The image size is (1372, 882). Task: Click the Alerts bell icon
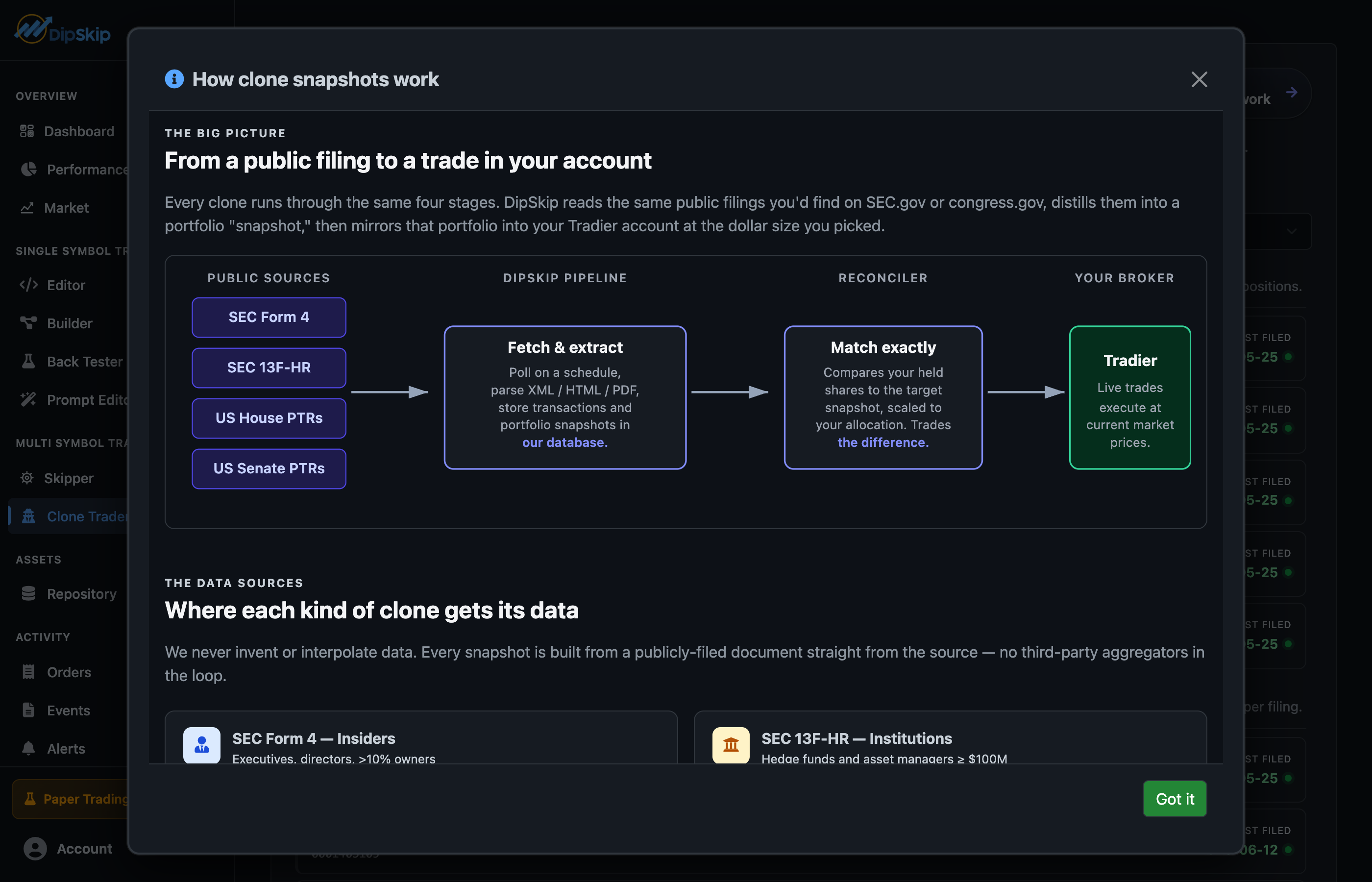click(28, 748)
